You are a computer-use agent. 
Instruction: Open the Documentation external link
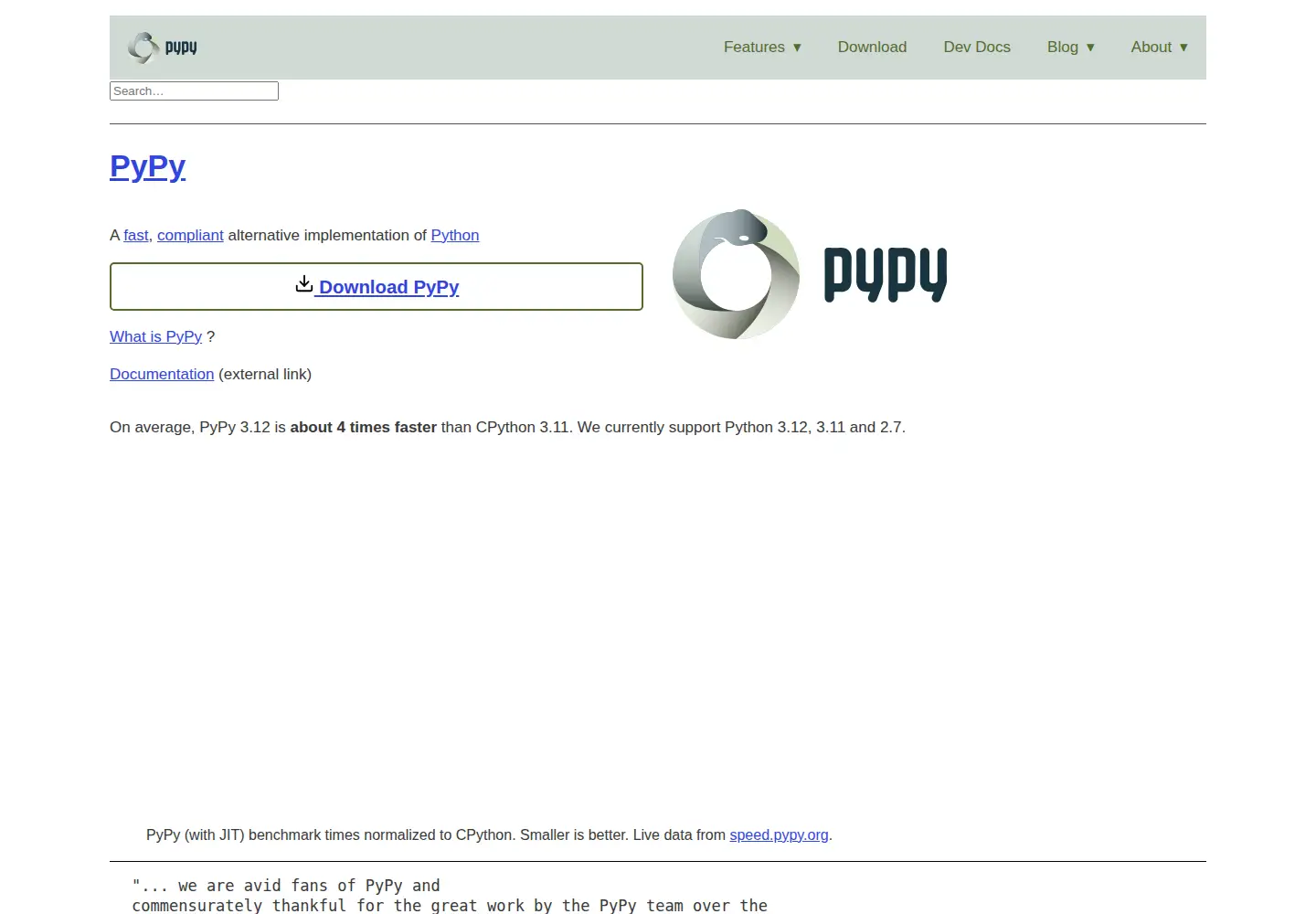click(x=162, y=375)
